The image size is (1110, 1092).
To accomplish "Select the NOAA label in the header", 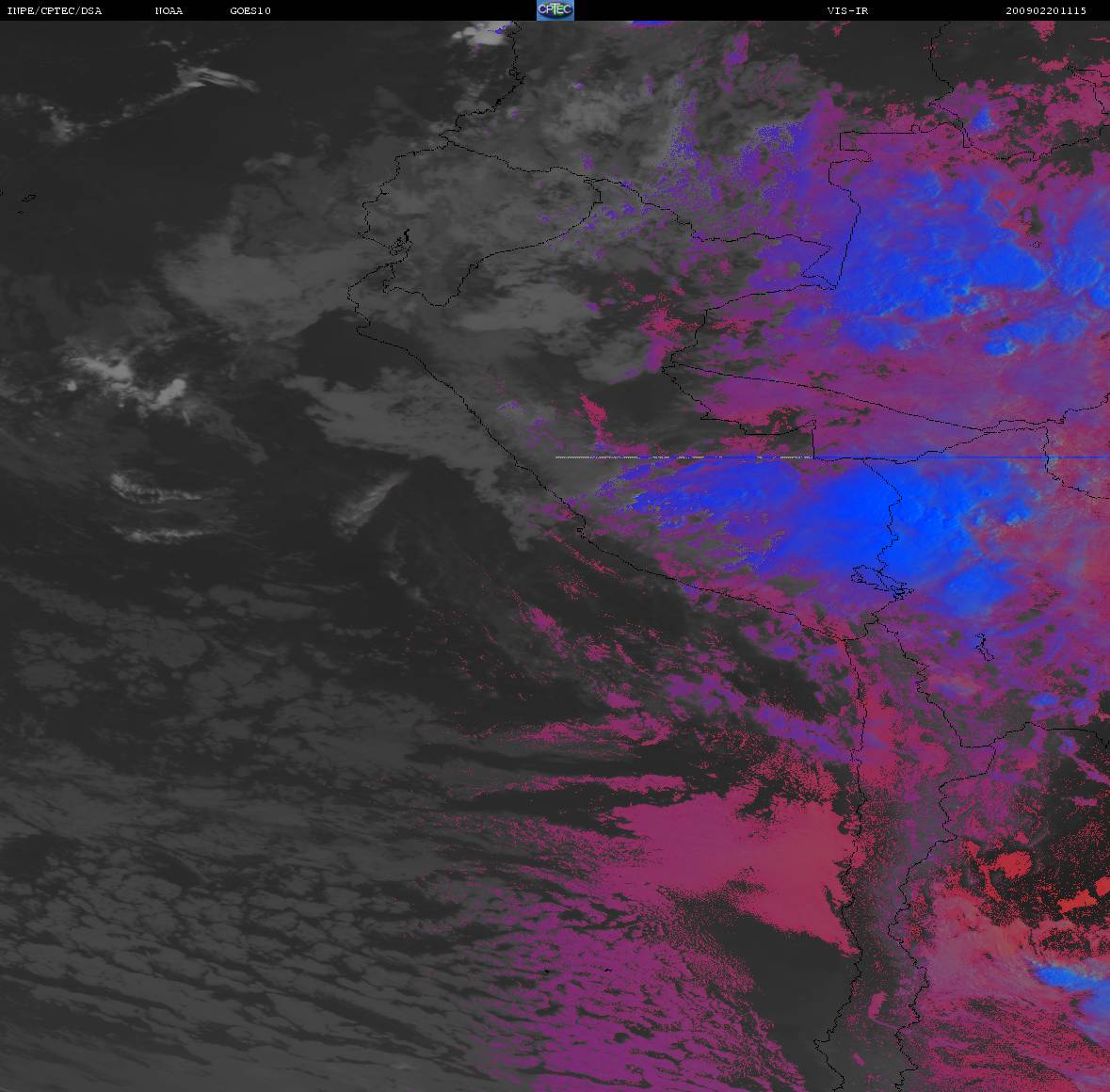I will (x=169, y=11).
